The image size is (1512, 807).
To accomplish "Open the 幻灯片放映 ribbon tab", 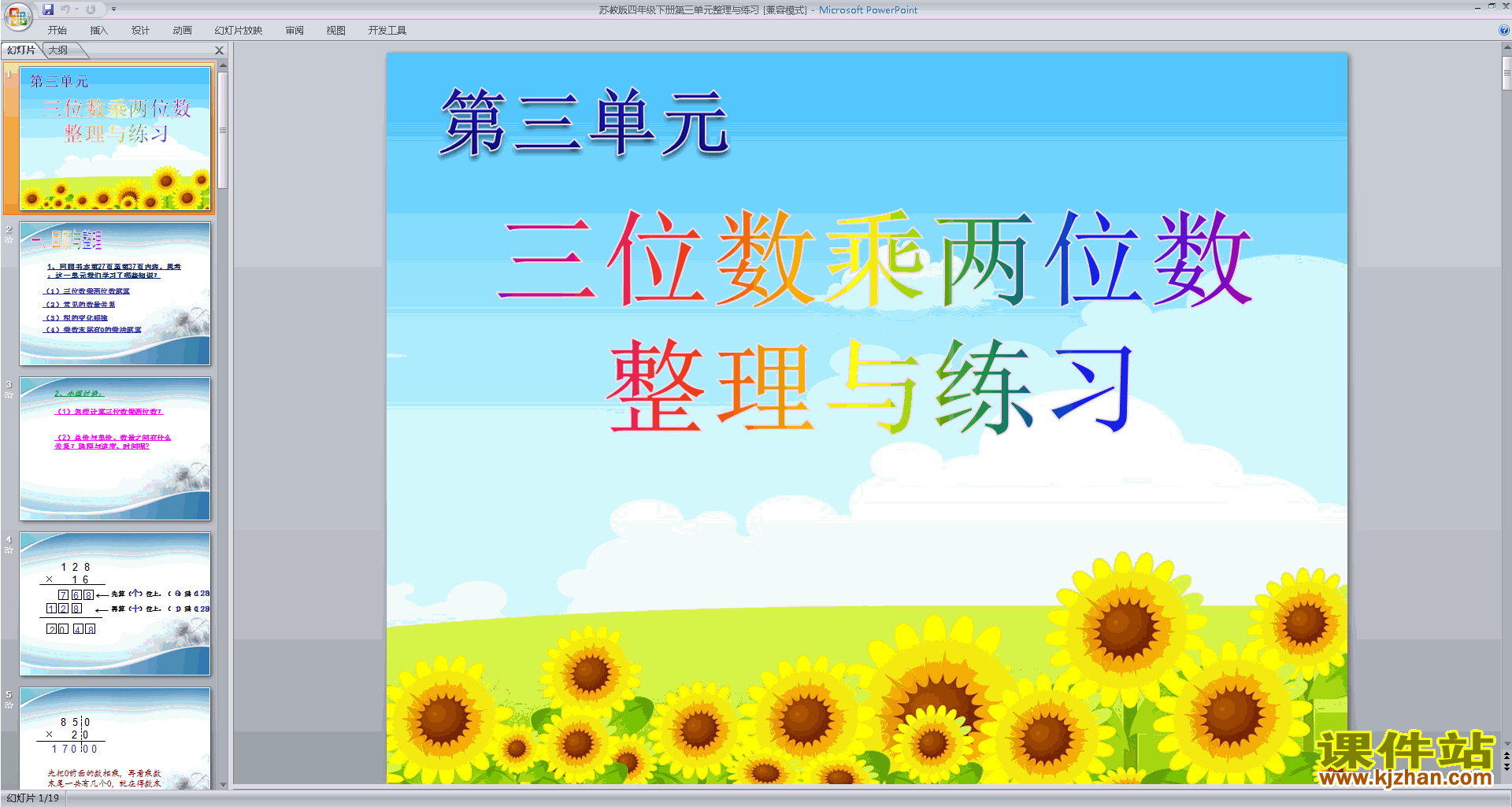I will [239, 31].
